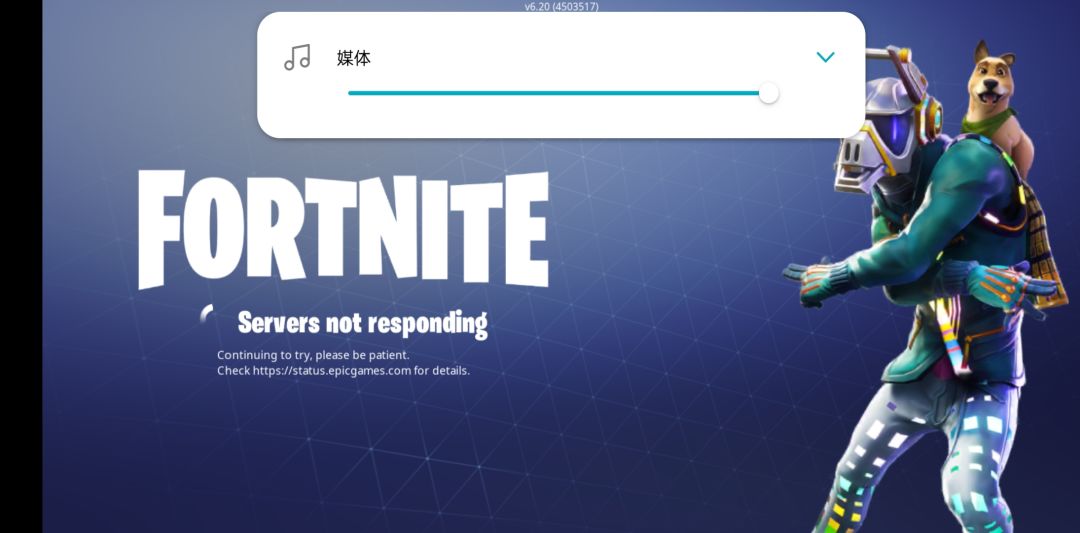This screenshot has width=1080, height=533.
Task: Click the media volume slider handle
Action: [768, 93]
